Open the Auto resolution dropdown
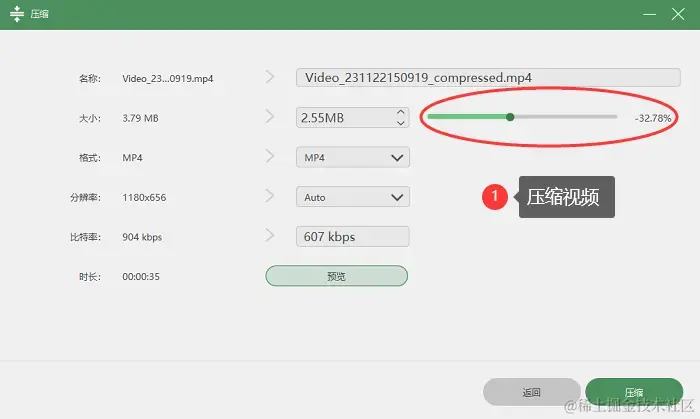 coord(353,197)
